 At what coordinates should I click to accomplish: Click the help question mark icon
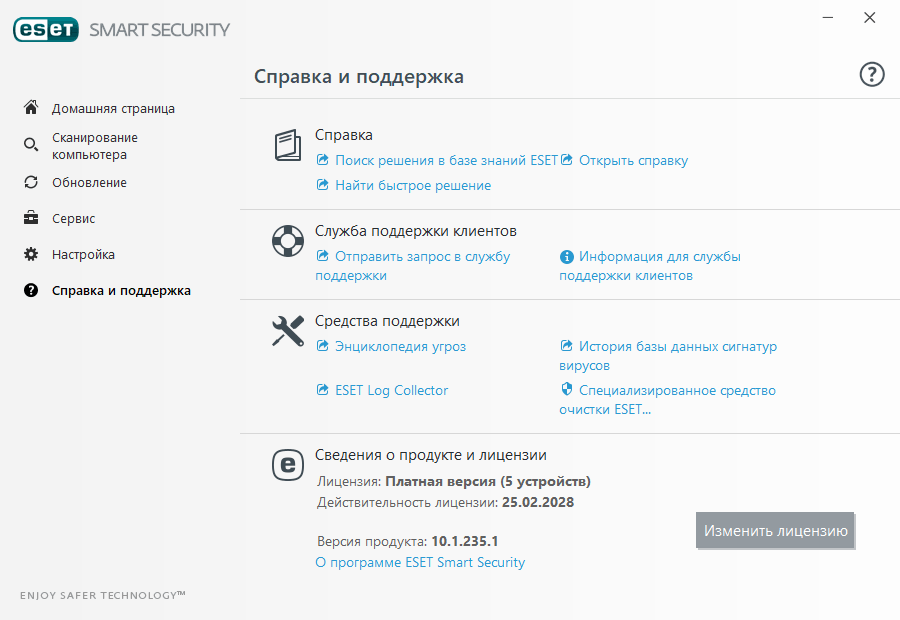pyautogui.click(x=872, y=75)
